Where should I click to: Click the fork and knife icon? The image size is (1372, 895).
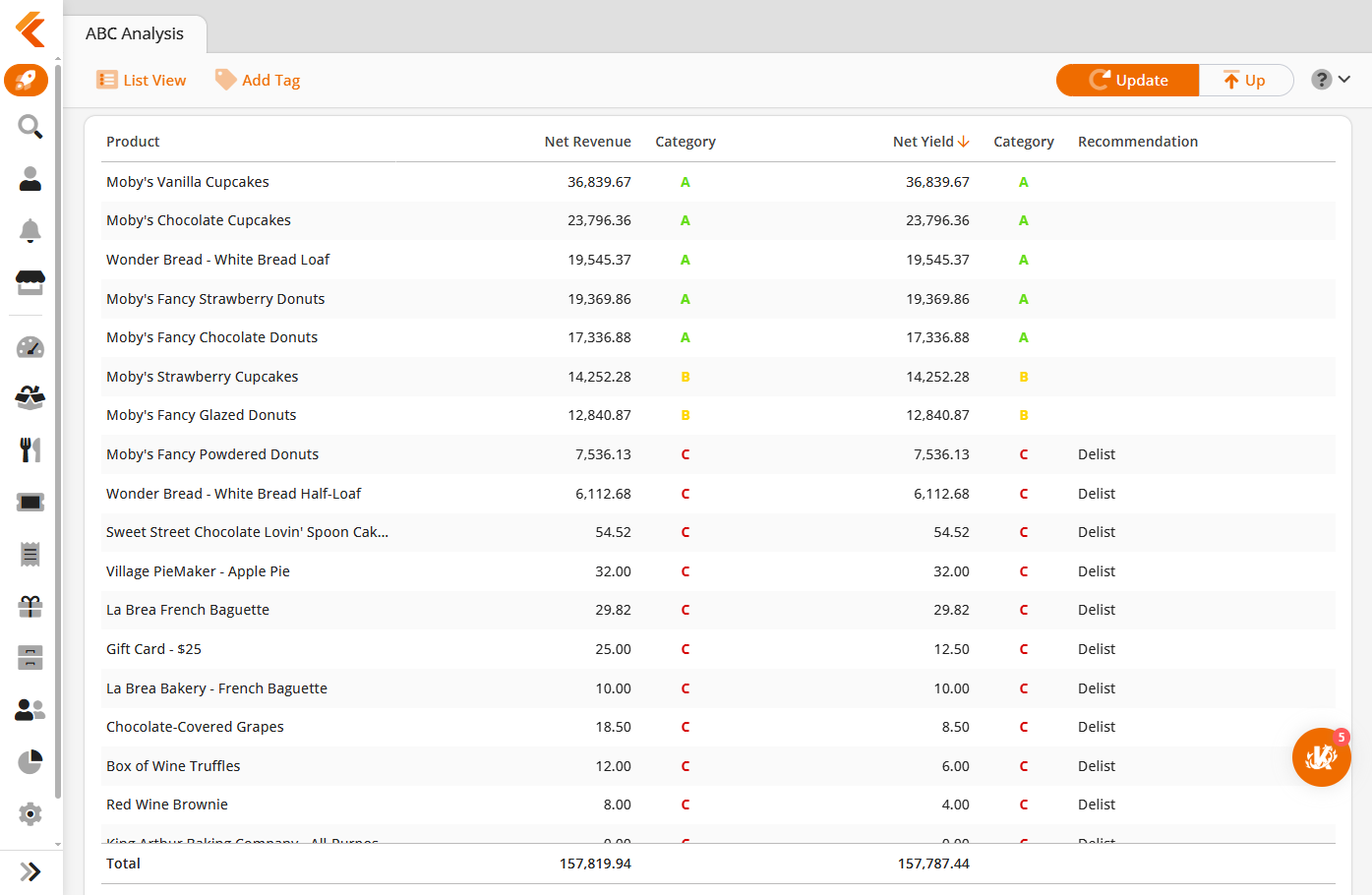click(30, 449)
